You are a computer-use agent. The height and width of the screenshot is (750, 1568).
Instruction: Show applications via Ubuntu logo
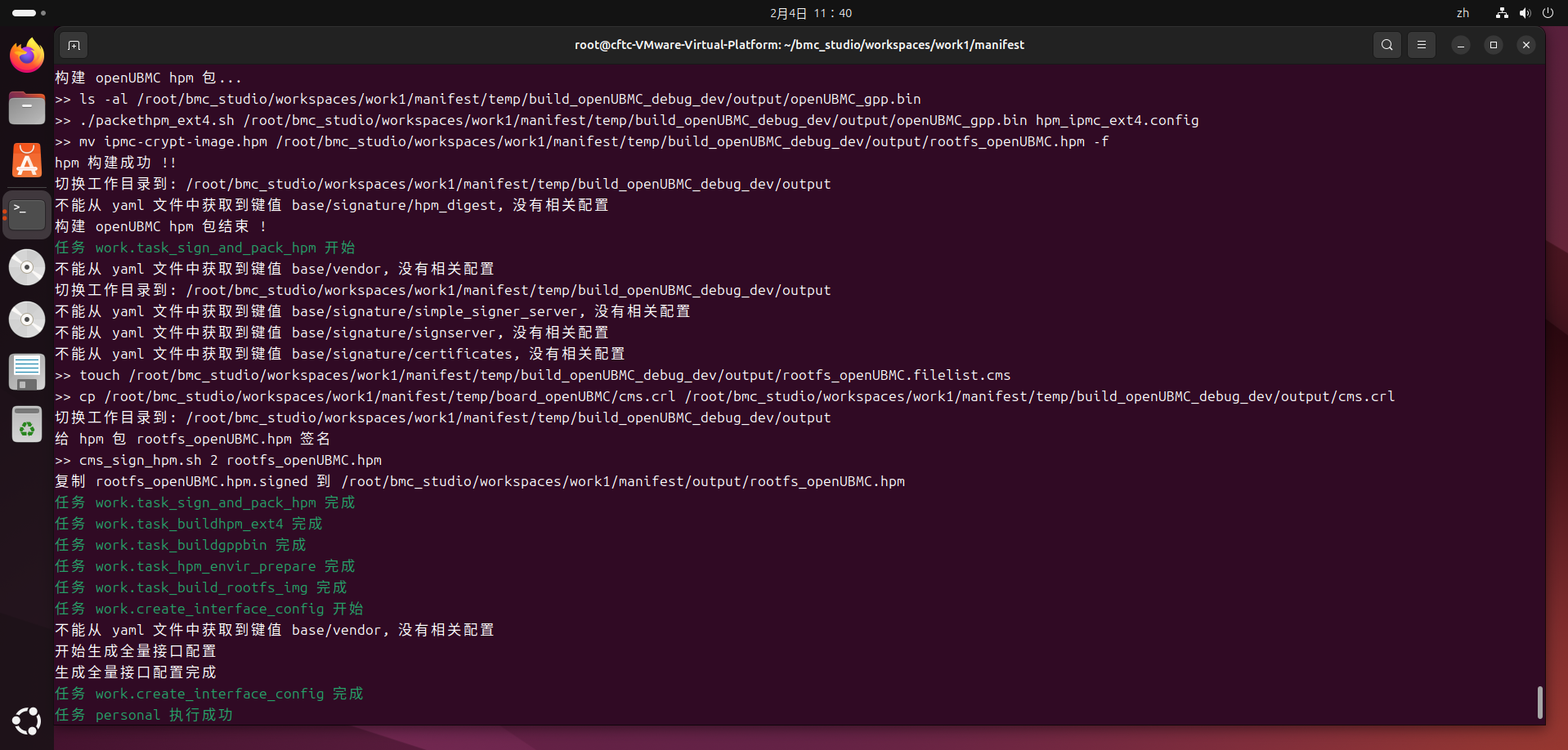27,721
